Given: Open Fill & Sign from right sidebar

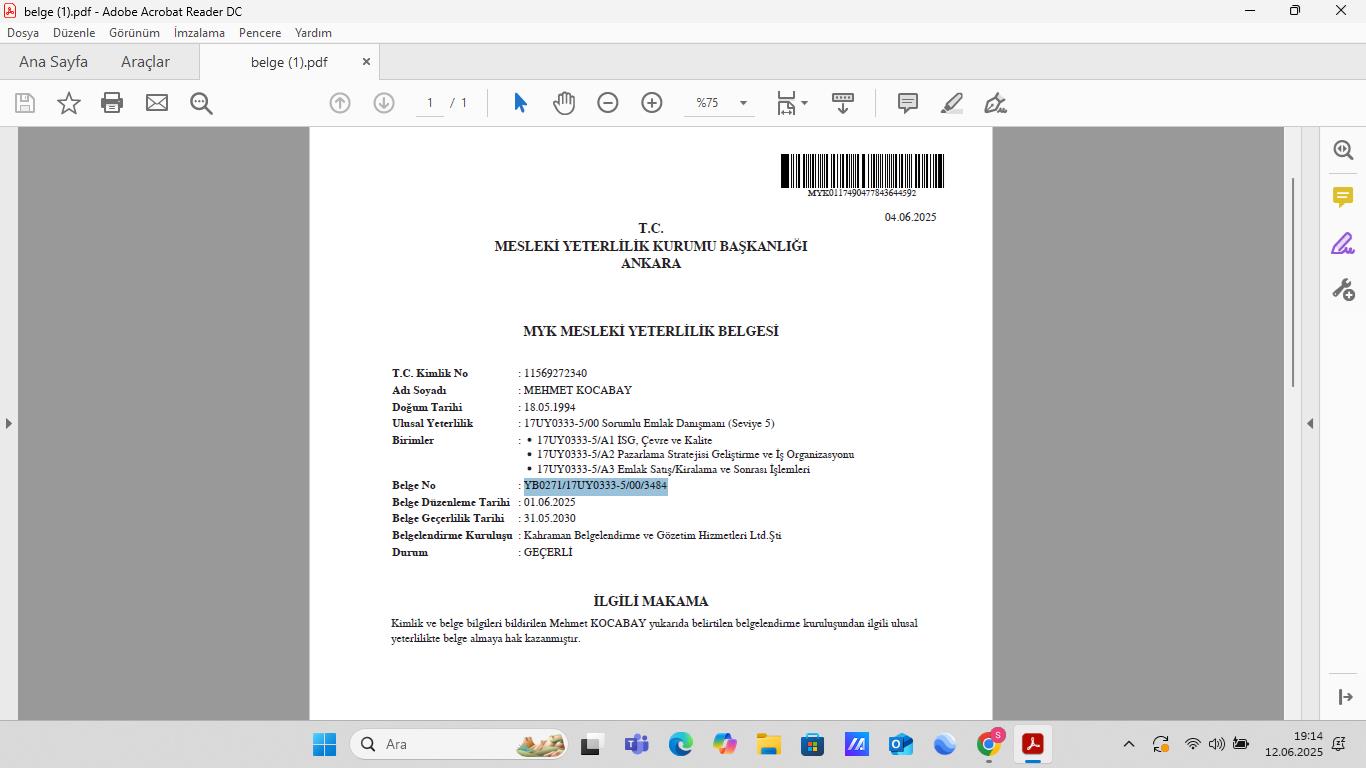Looking at the screenshot, I should tap(1342, 243).
